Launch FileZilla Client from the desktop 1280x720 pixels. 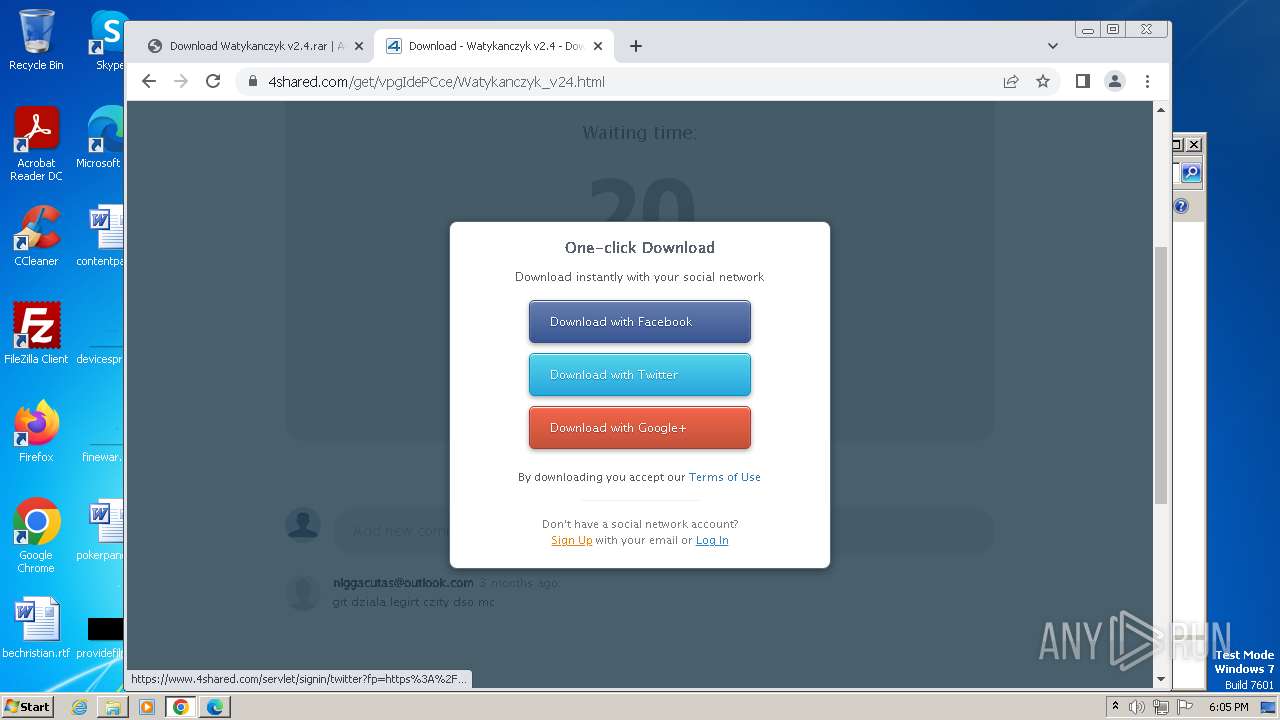point(36,333)
